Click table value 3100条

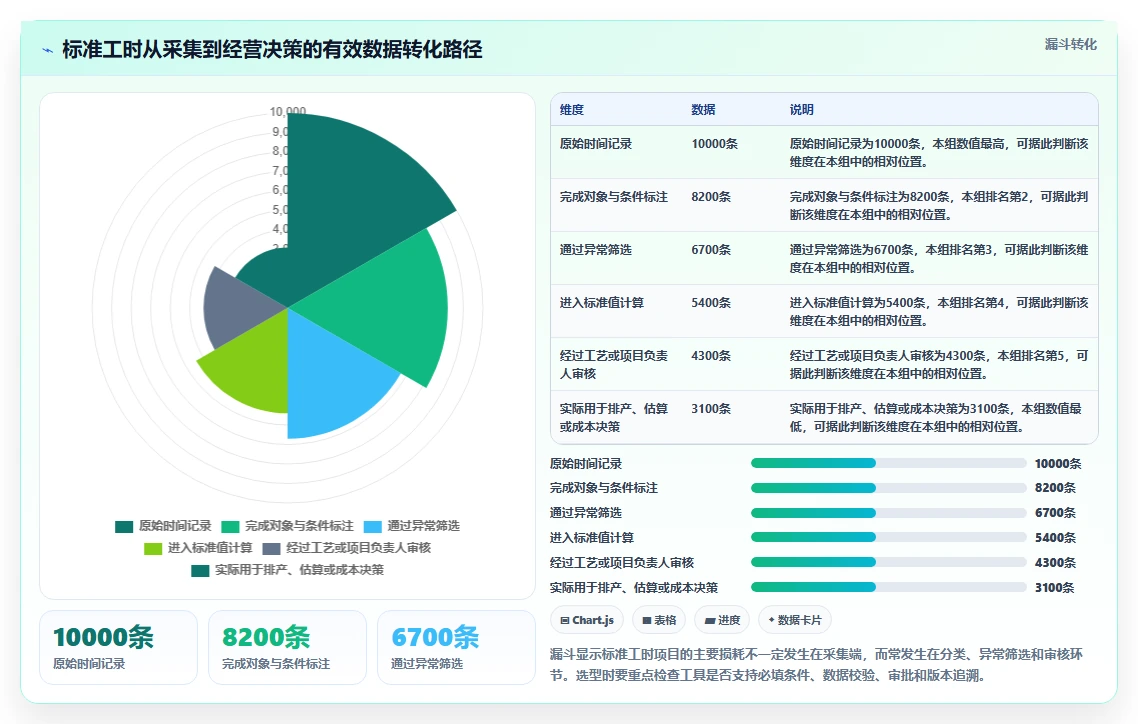coord(711,408)
